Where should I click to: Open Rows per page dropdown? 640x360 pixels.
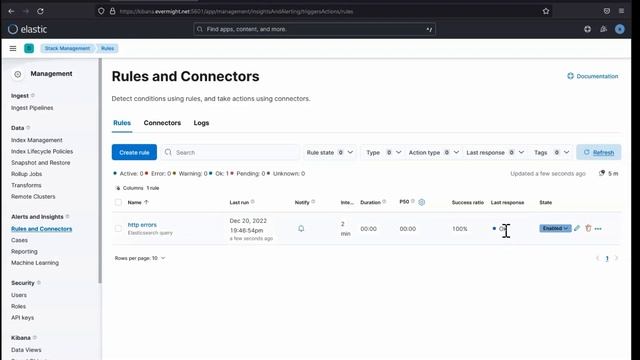tap(140, 258)
